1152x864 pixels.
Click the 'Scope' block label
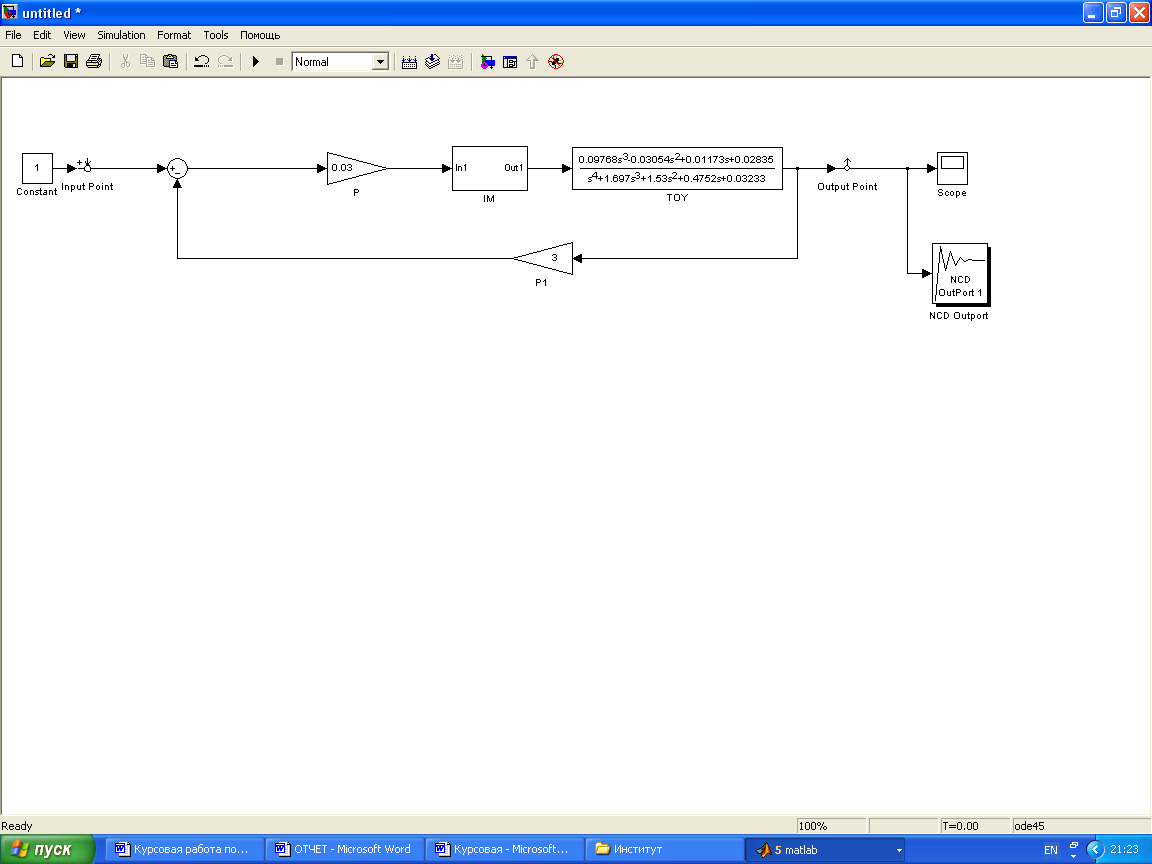(x=952, y=192)
